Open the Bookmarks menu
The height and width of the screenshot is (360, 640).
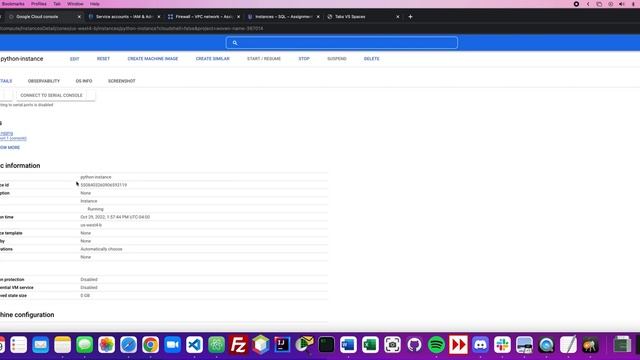13,4
